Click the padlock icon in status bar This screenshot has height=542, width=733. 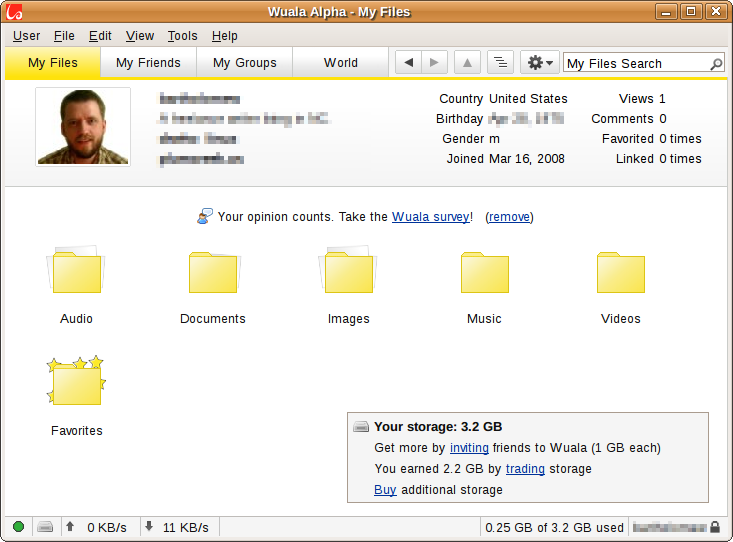[715, 527]
